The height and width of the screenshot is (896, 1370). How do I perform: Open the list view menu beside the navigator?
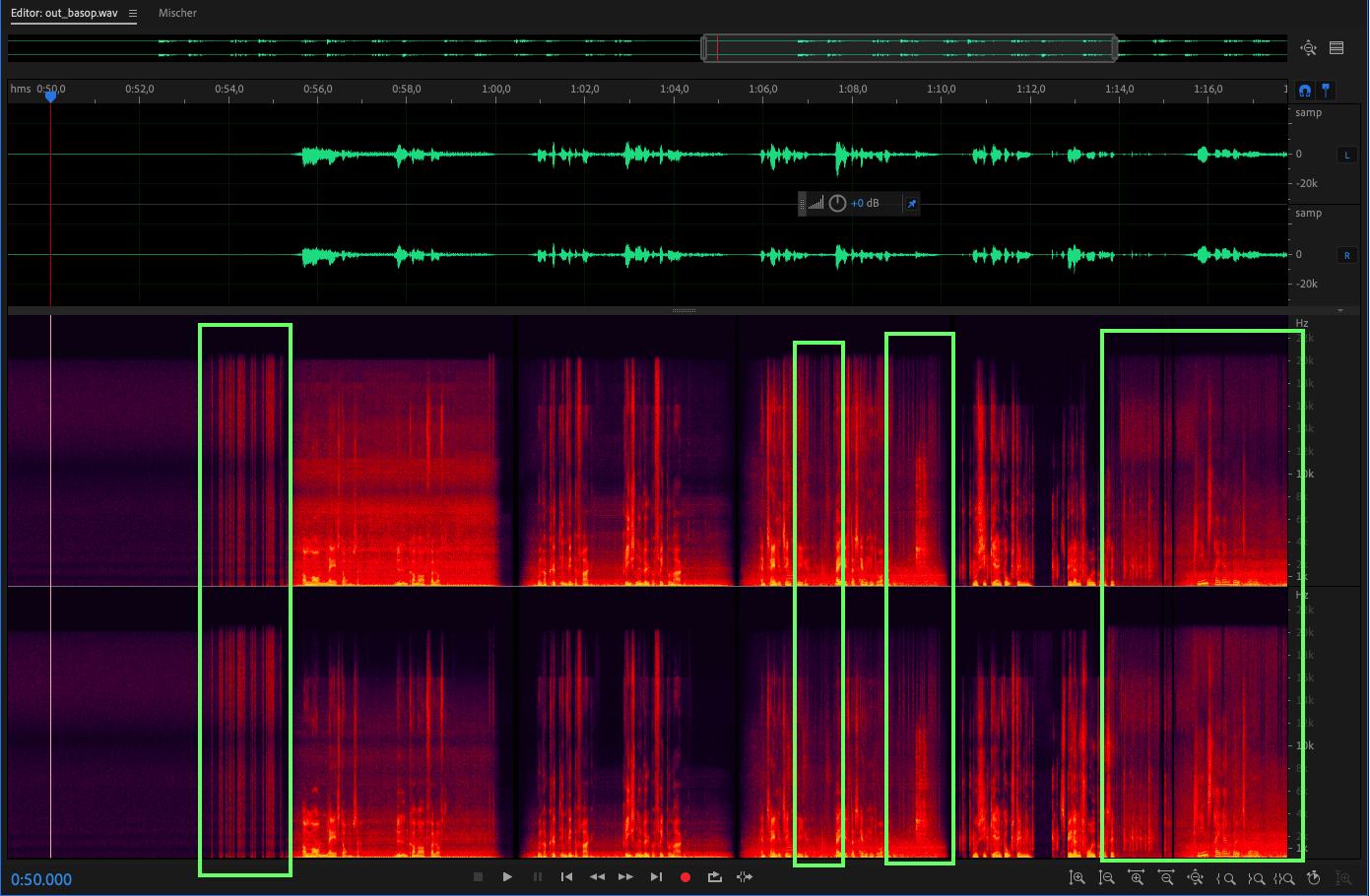(1337, 48)
